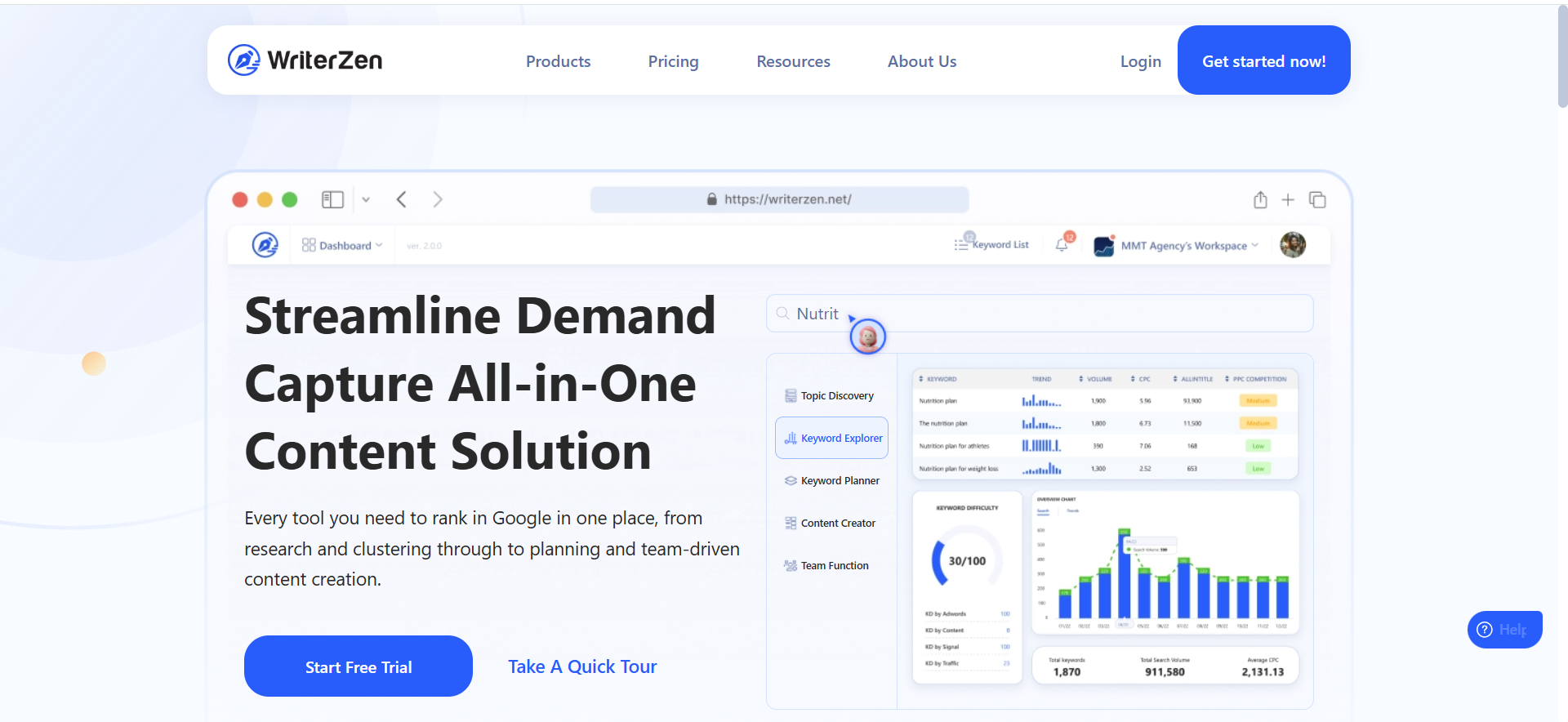The image size is (1568, 722).
Task: Click the total keywords value 1,870
Action: [1067, 671]
